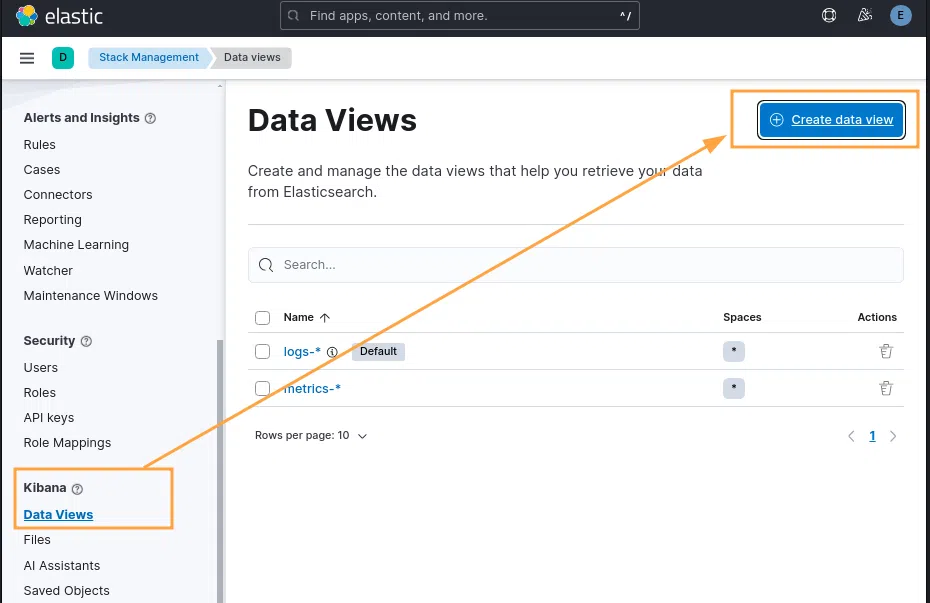Toggle the select all rows checkbox

coord(262,318)
